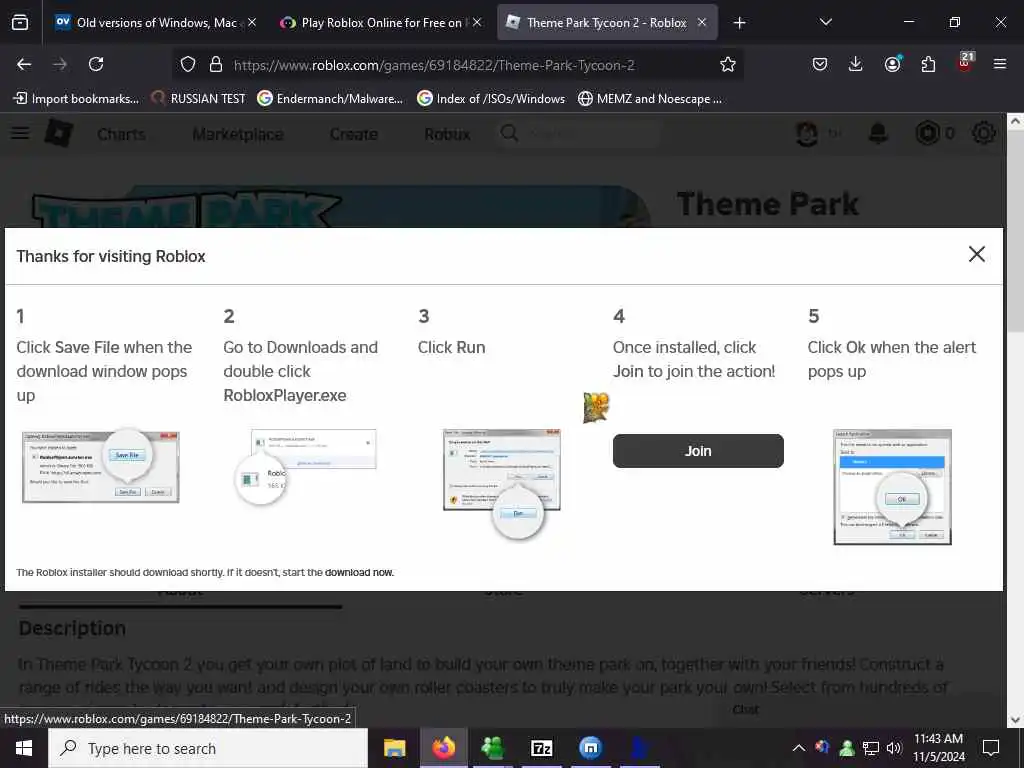This screenshot has height=768, width=1024.
Task: Open the Create menu item
Action: (x=353, y=135)
